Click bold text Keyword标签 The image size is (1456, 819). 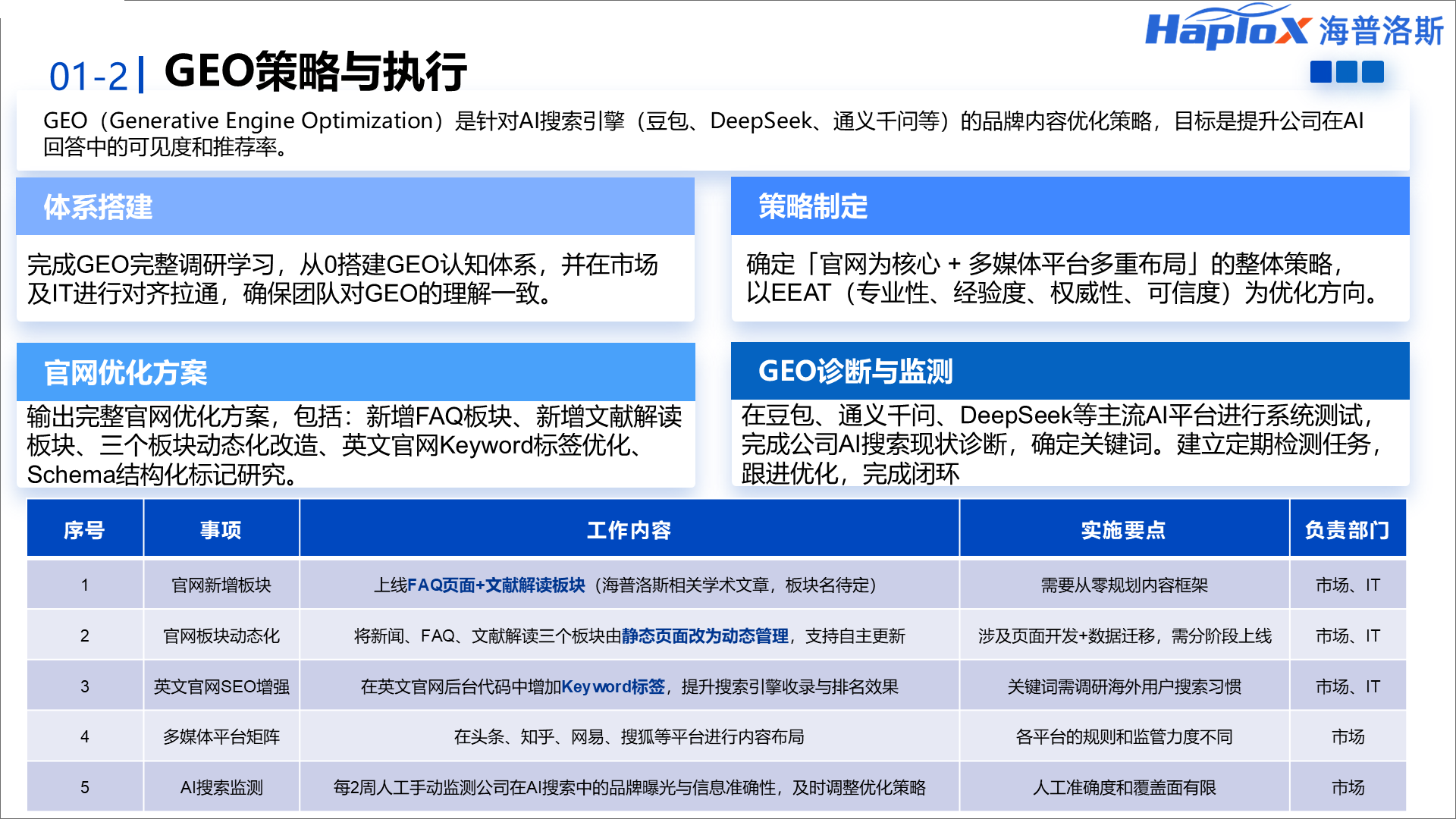click(x=613, y=686)
